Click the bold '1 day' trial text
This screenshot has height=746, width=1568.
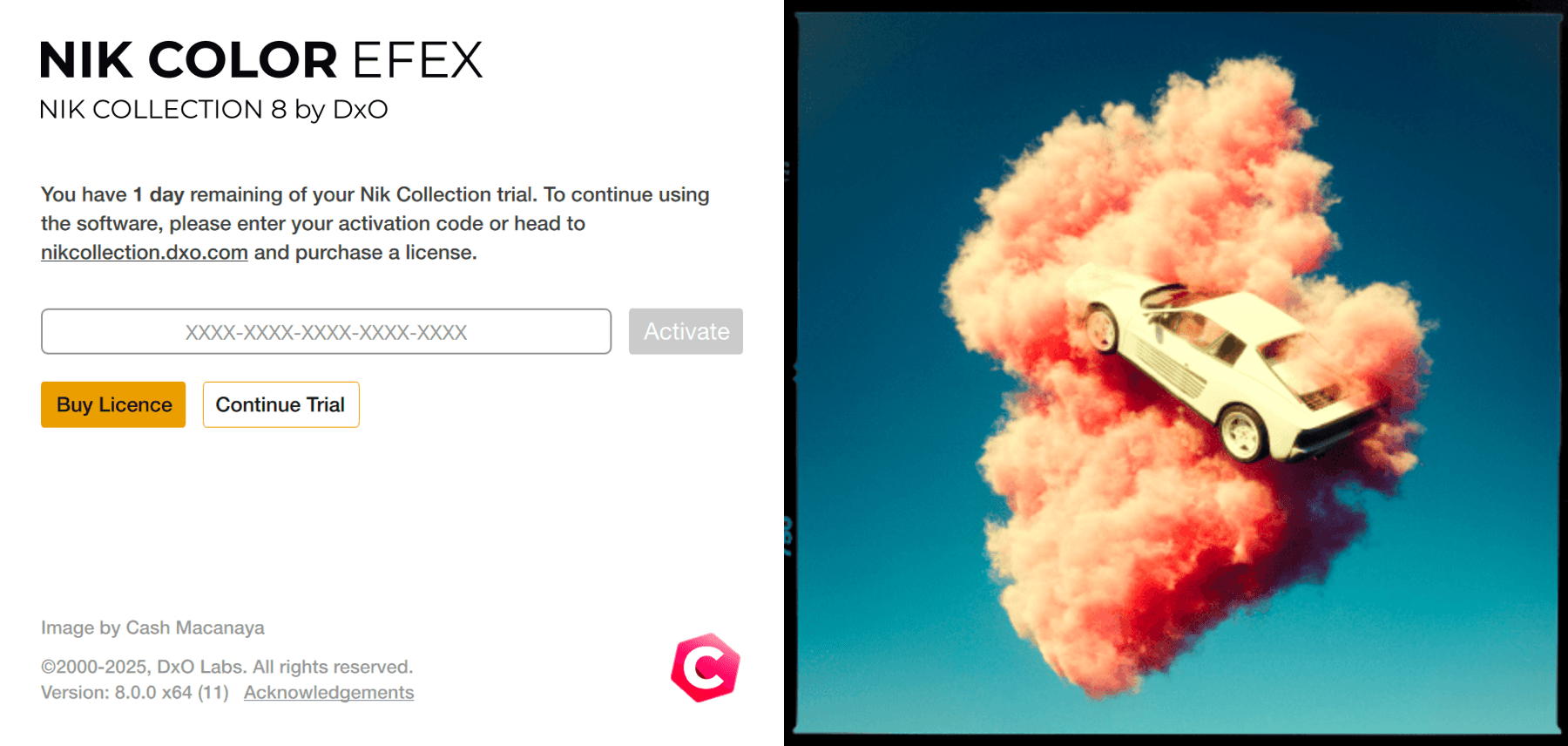159,194
